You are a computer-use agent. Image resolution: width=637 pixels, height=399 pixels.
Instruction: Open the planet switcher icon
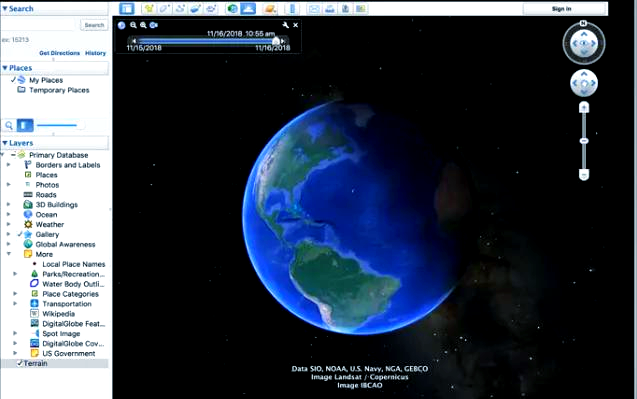pos(270,9)
